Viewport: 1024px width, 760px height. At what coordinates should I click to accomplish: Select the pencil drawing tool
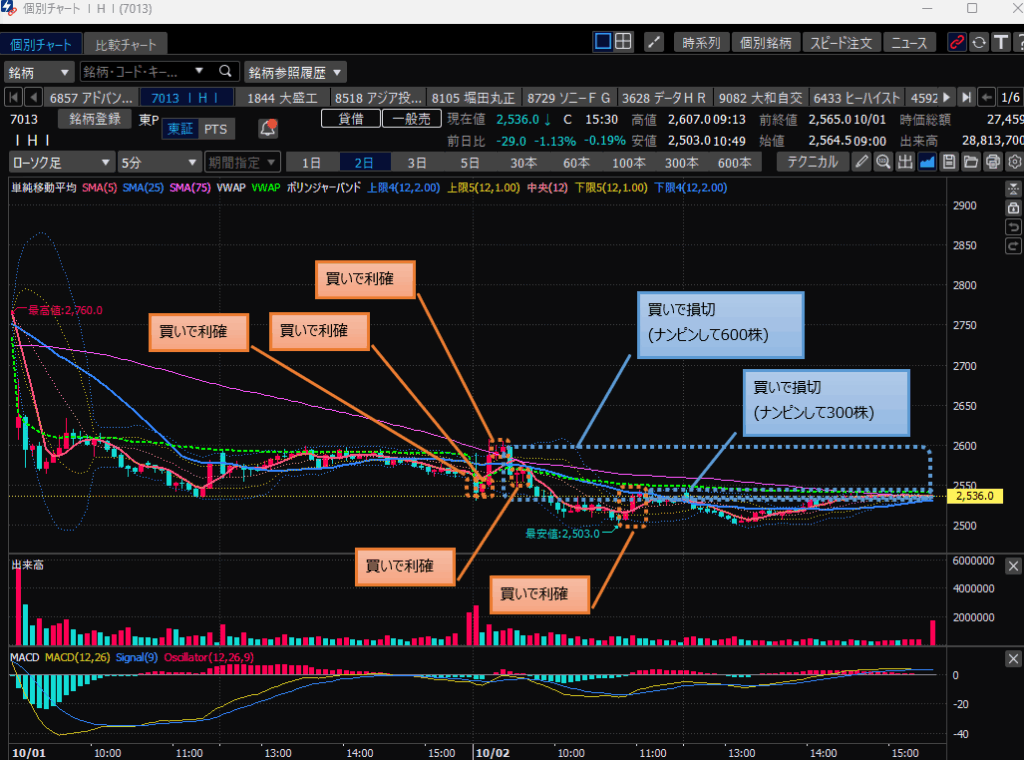pyautogui.click(x=861, y=162)
